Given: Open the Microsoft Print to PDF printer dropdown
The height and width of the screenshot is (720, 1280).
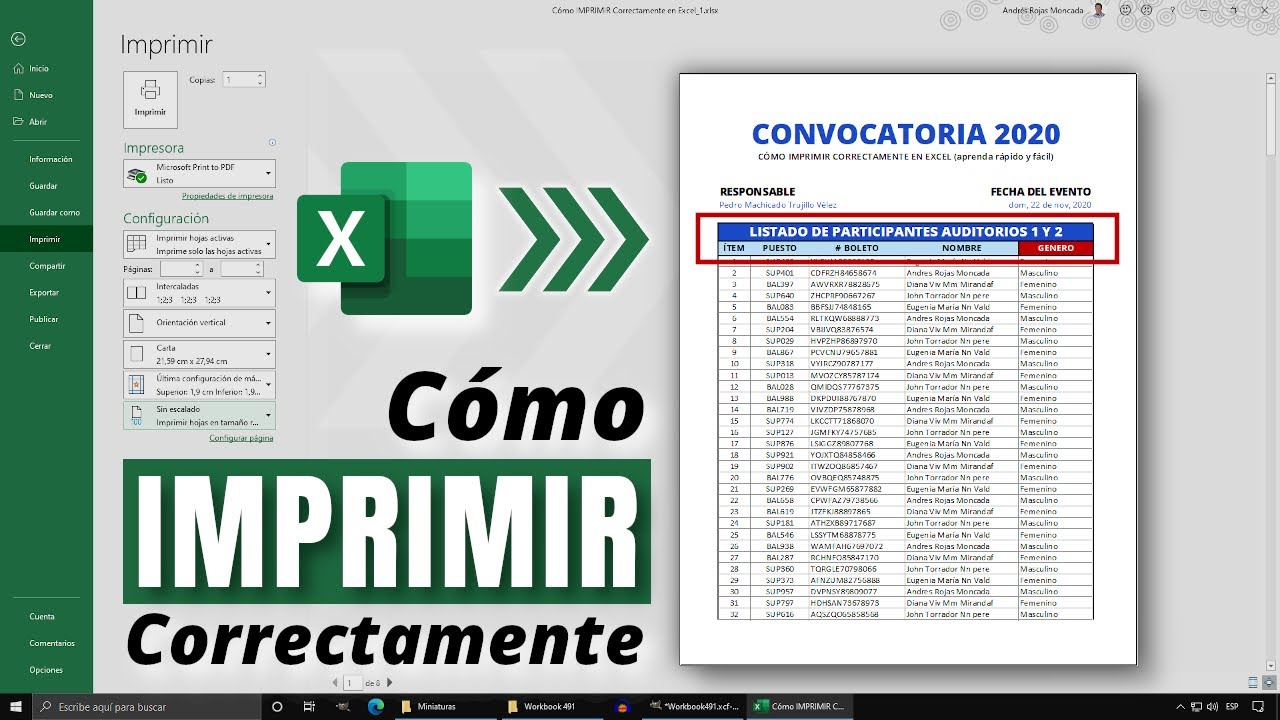Looking at the screenshot, I should pyautogui.click(x=199, y=174).
